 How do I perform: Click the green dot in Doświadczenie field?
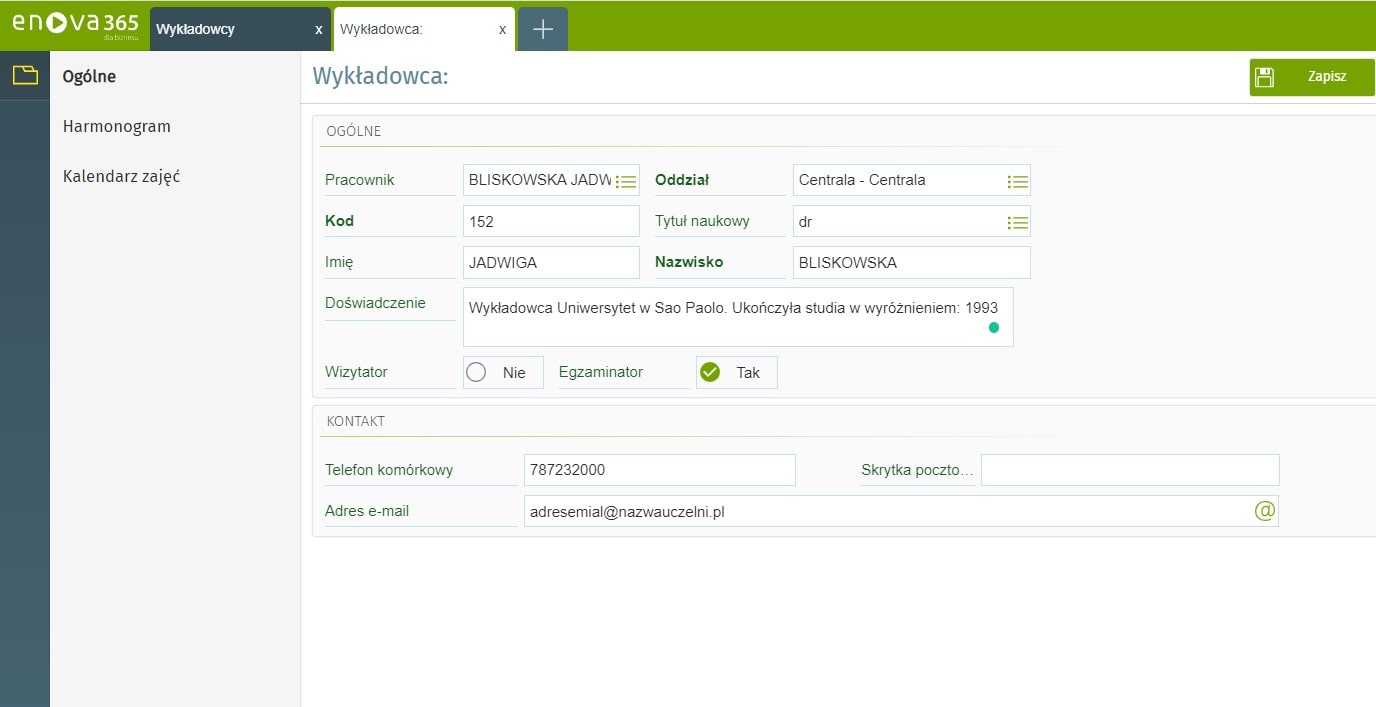coord(994,327)
